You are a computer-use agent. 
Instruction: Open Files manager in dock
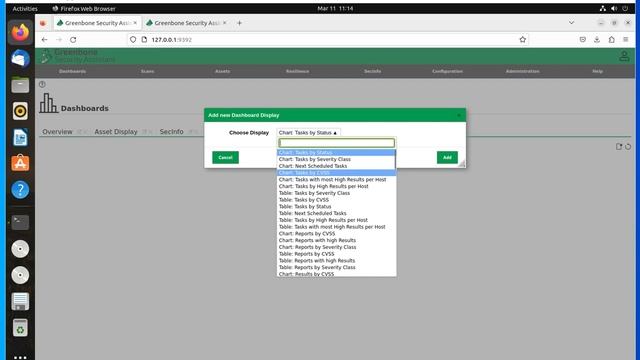20,85
